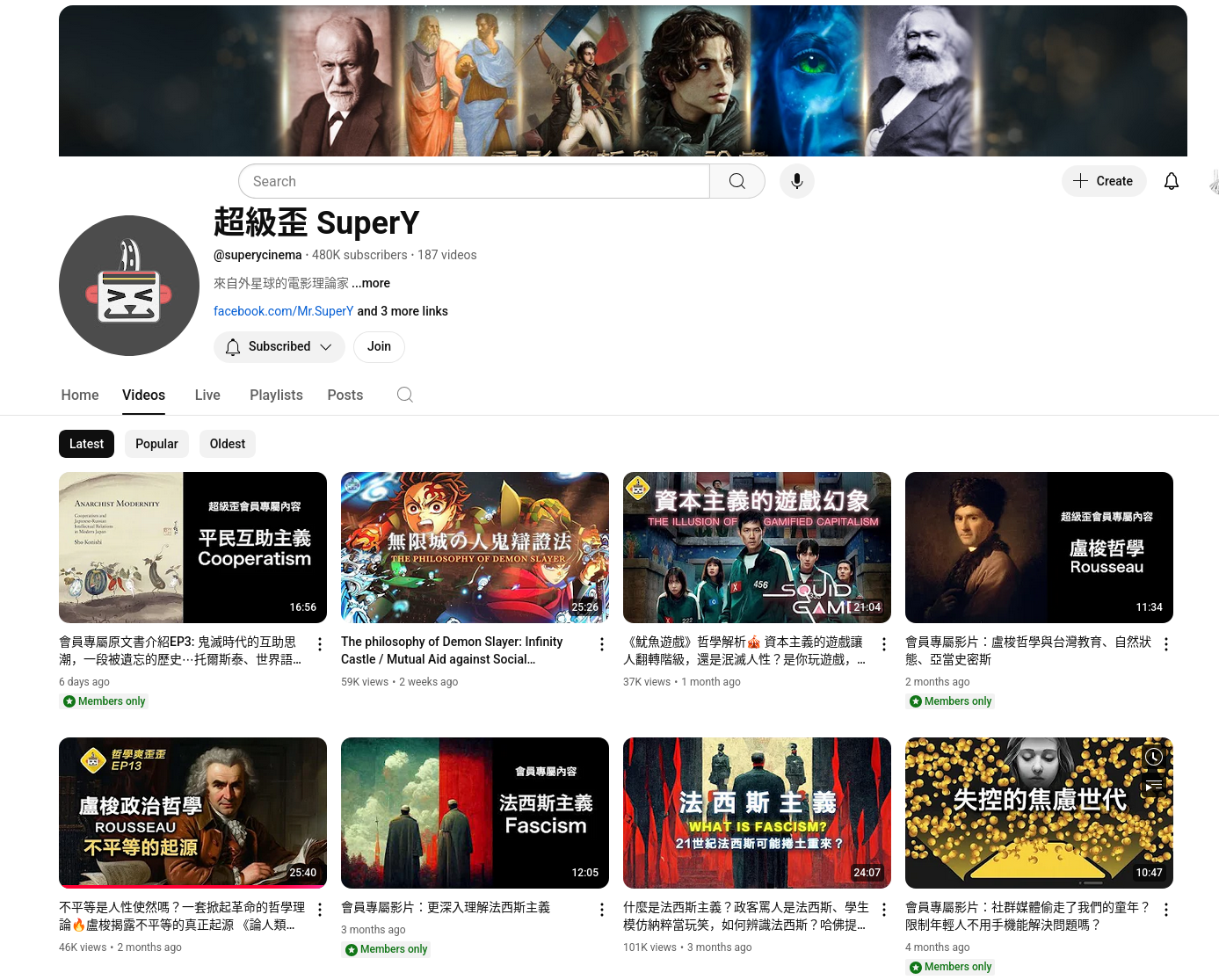Open more options for 不平等是人性使然 video
The image size is (1219, 980).
(320, 910)
